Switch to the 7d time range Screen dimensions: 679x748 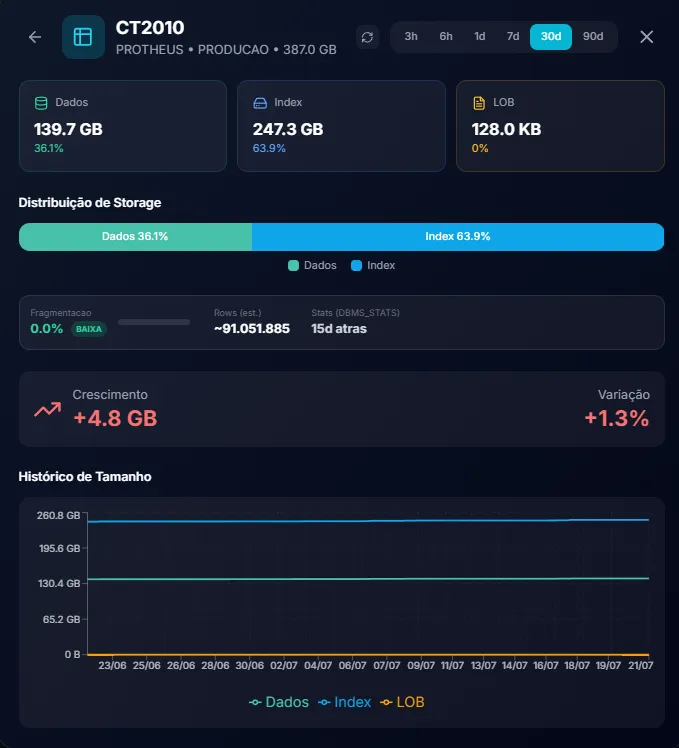(513, 36)
